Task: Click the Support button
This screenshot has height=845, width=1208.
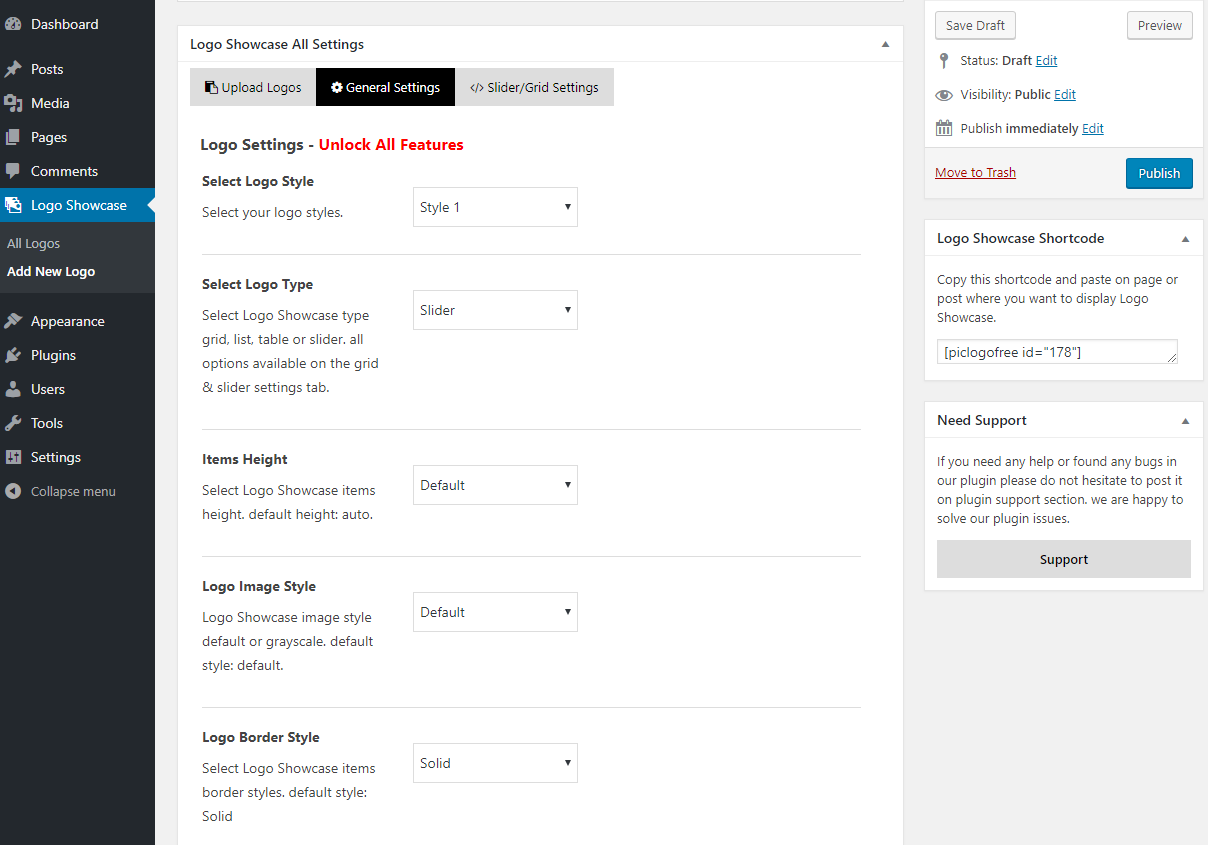Action: [x=1064, y=559]
